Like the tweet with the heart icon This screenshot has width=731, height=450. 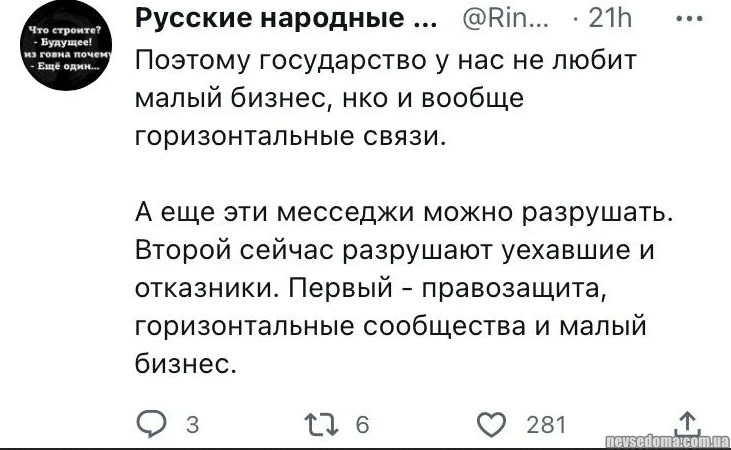tap(491, 424)
